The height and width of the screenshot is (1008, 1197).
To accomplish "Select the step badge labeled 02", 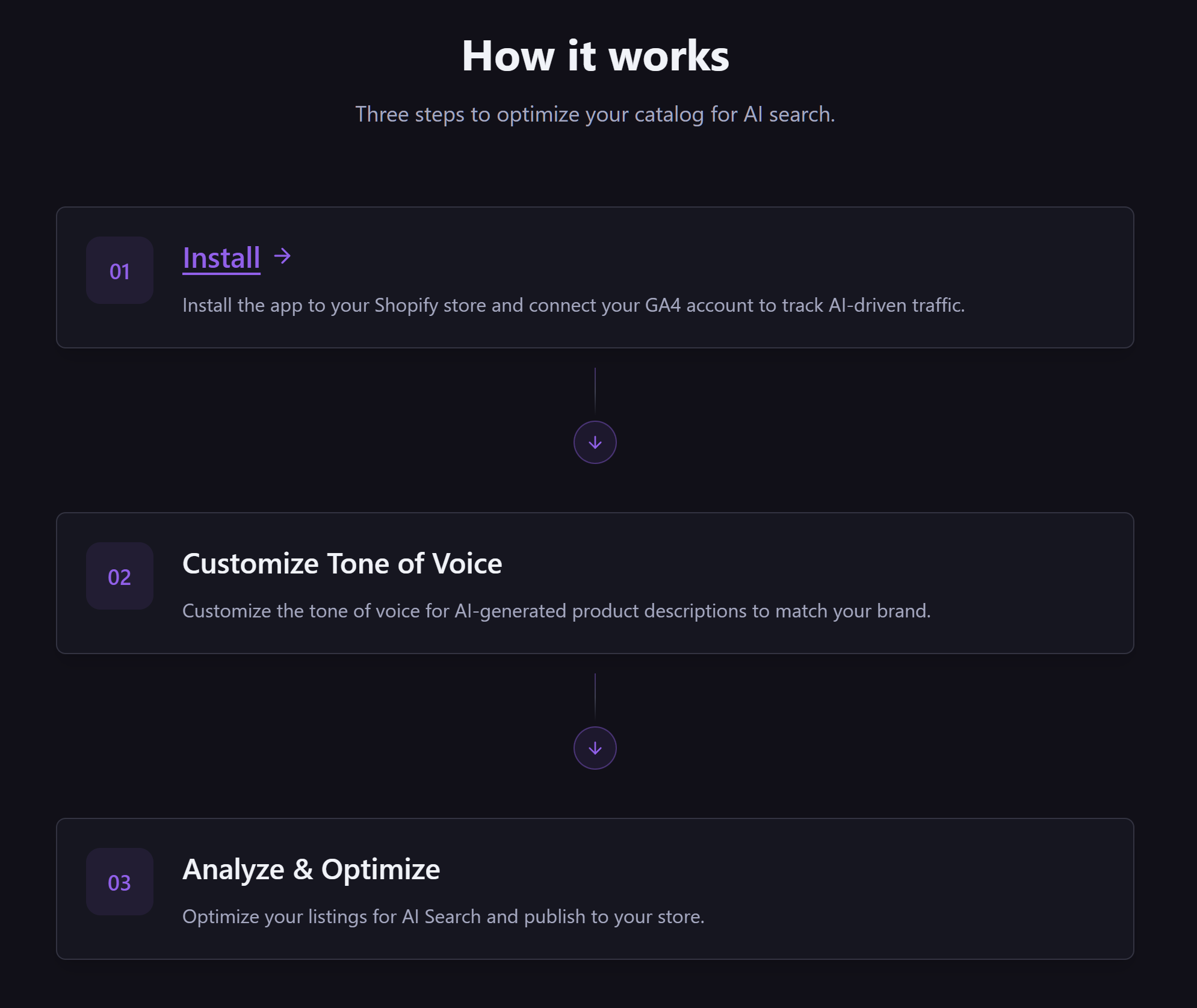I will pos(119,577).
